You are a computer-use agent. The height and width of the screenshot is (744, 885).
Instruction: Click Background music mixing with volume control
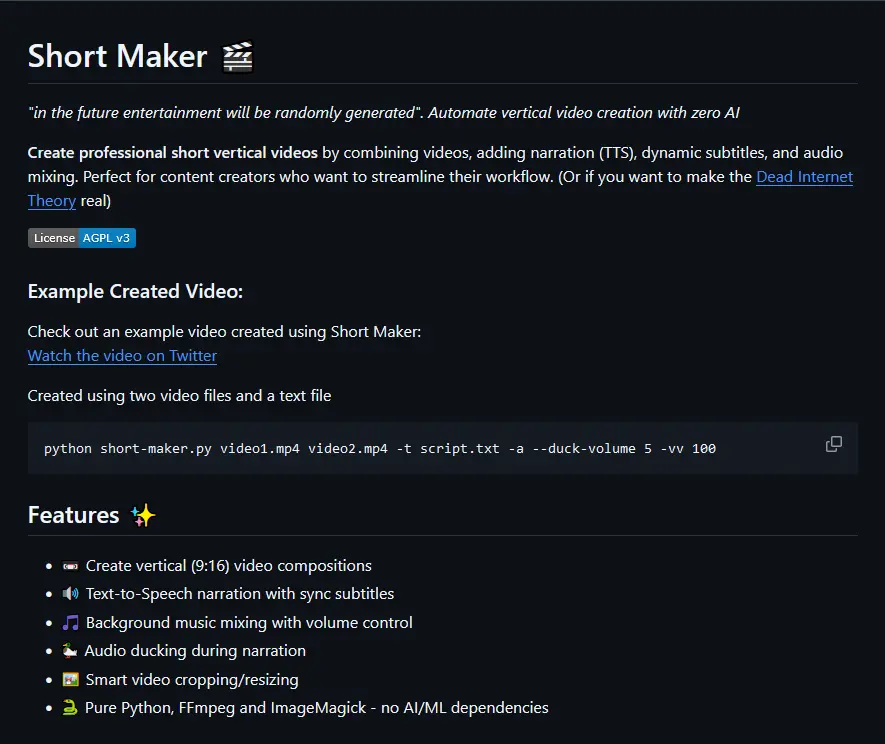[x=249, y=623]
